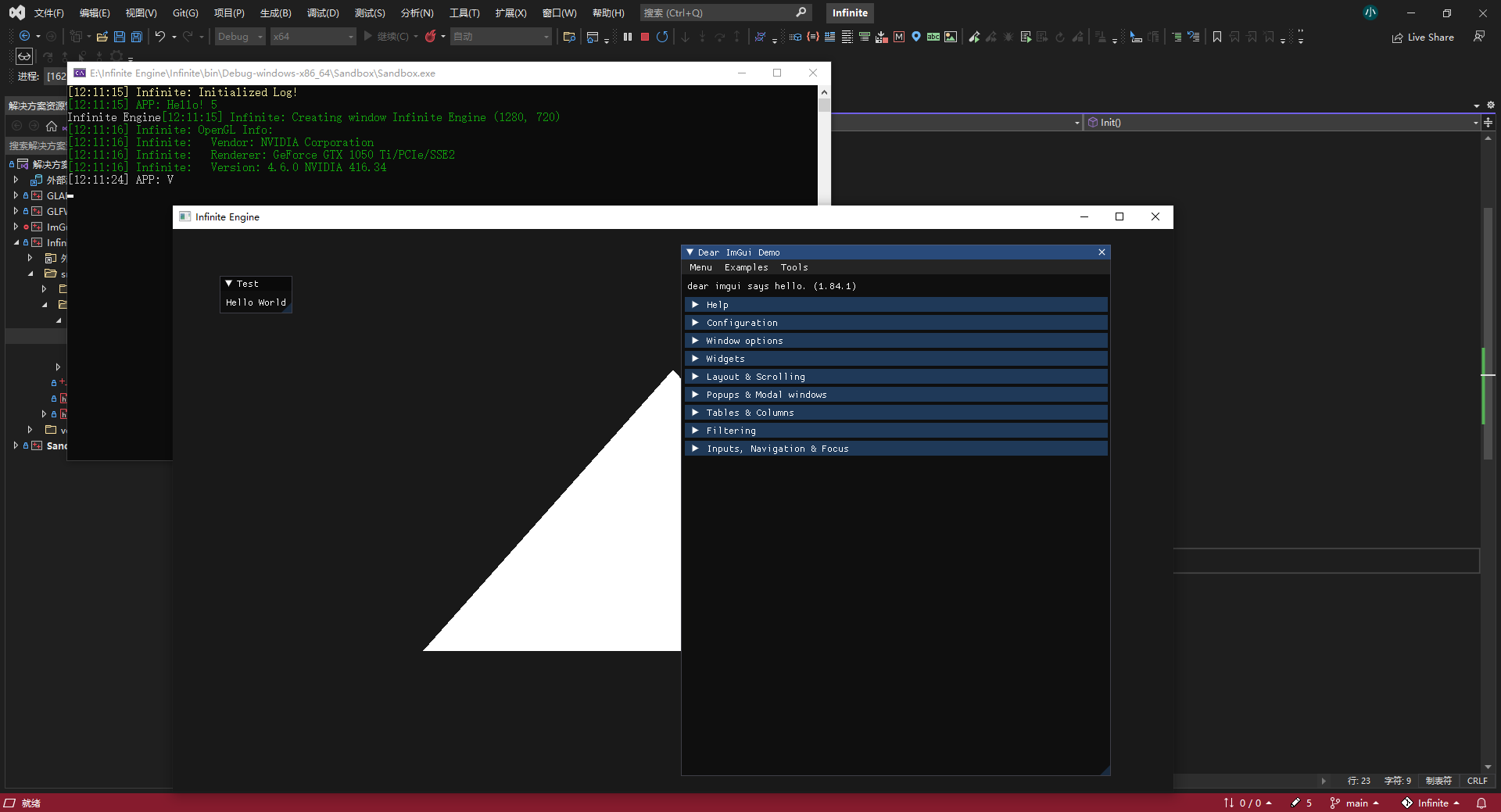Click the Hello World text in Test window

coord(256,302)
